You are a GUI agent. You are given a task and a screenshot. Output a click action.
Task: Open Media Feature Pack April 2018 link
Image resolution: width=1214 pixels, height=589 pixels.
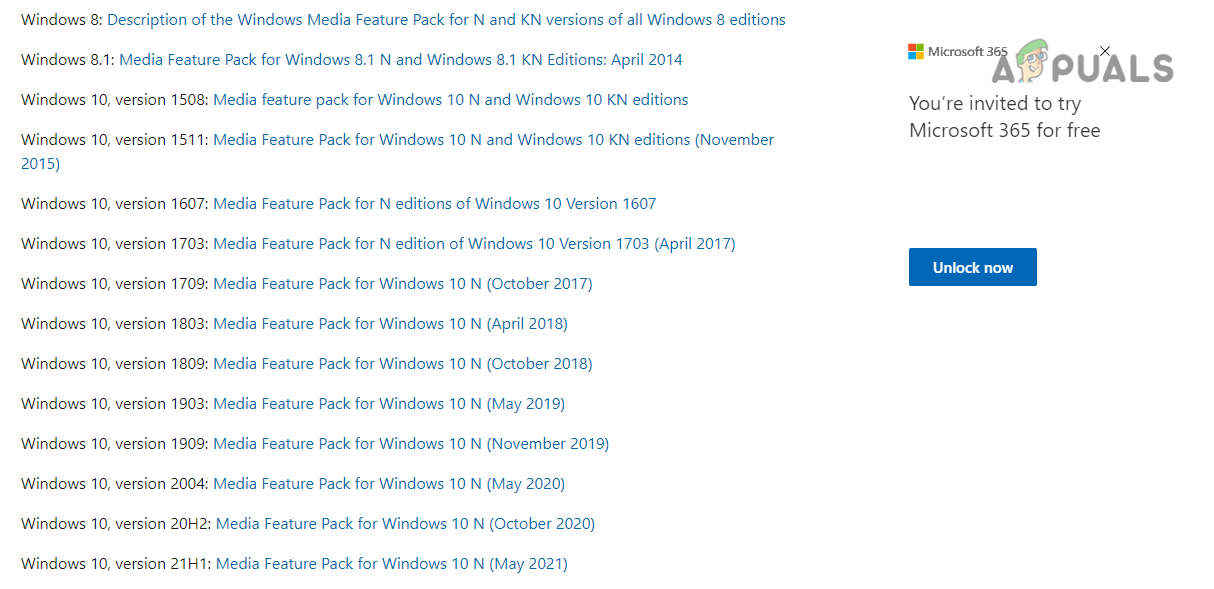point(390,324)
